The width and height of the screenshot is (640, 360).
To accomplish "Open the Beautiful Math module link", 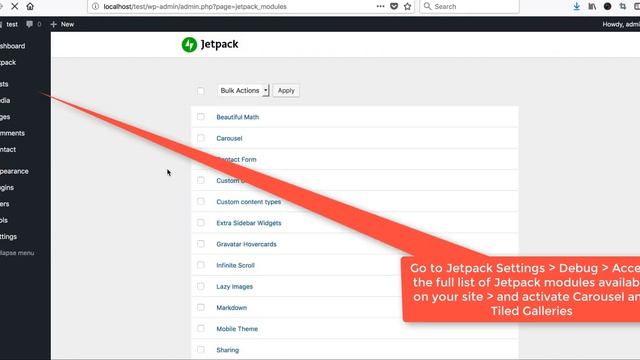I will 238,117.
